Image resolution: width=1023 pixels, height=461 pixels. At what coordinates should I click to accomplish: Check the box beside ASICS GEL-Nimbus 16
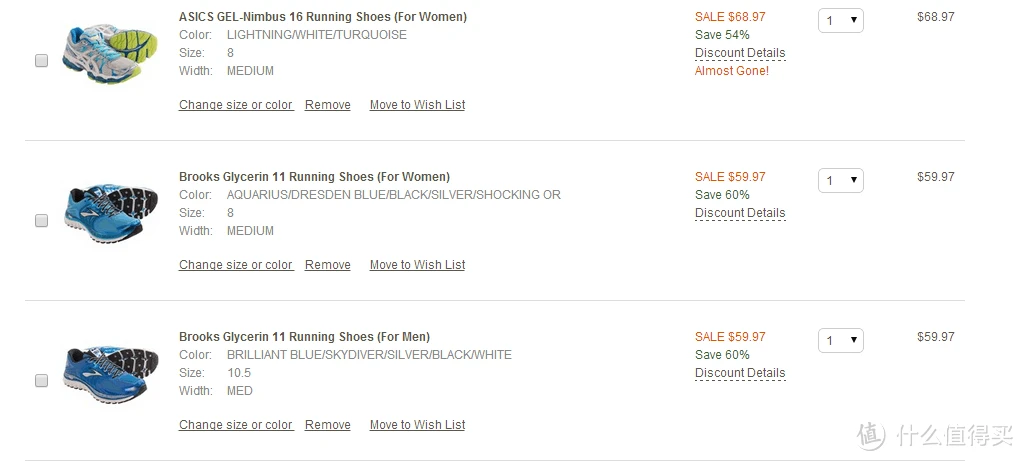[41, 61]
